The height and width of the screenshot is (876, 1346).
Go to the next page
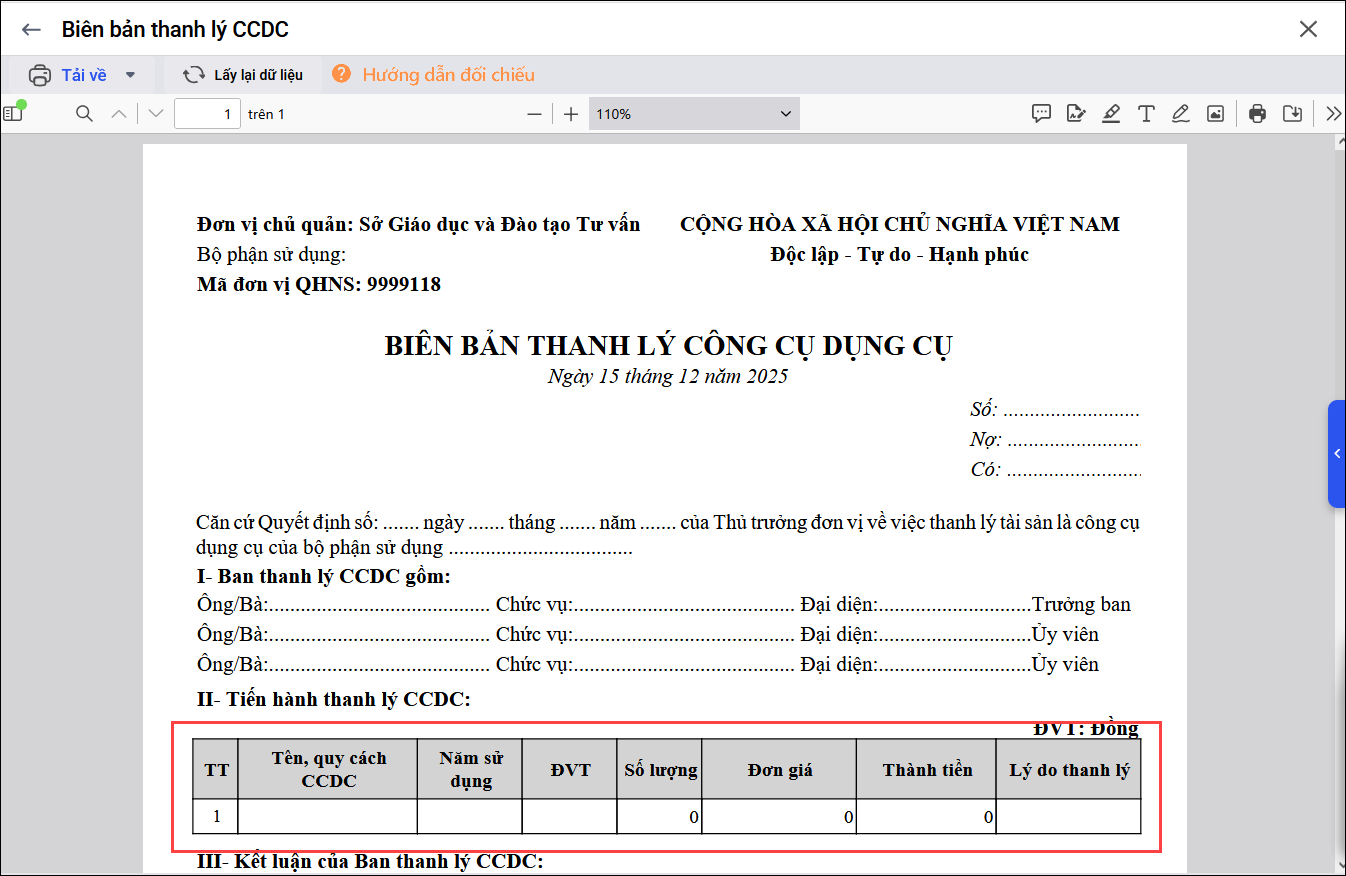[155, 114]
